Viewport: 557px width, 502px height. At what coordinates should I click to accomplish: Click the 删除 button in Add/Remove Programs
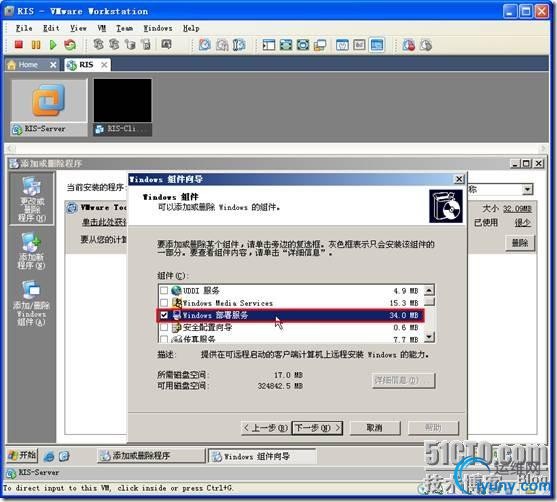point(520,243)
